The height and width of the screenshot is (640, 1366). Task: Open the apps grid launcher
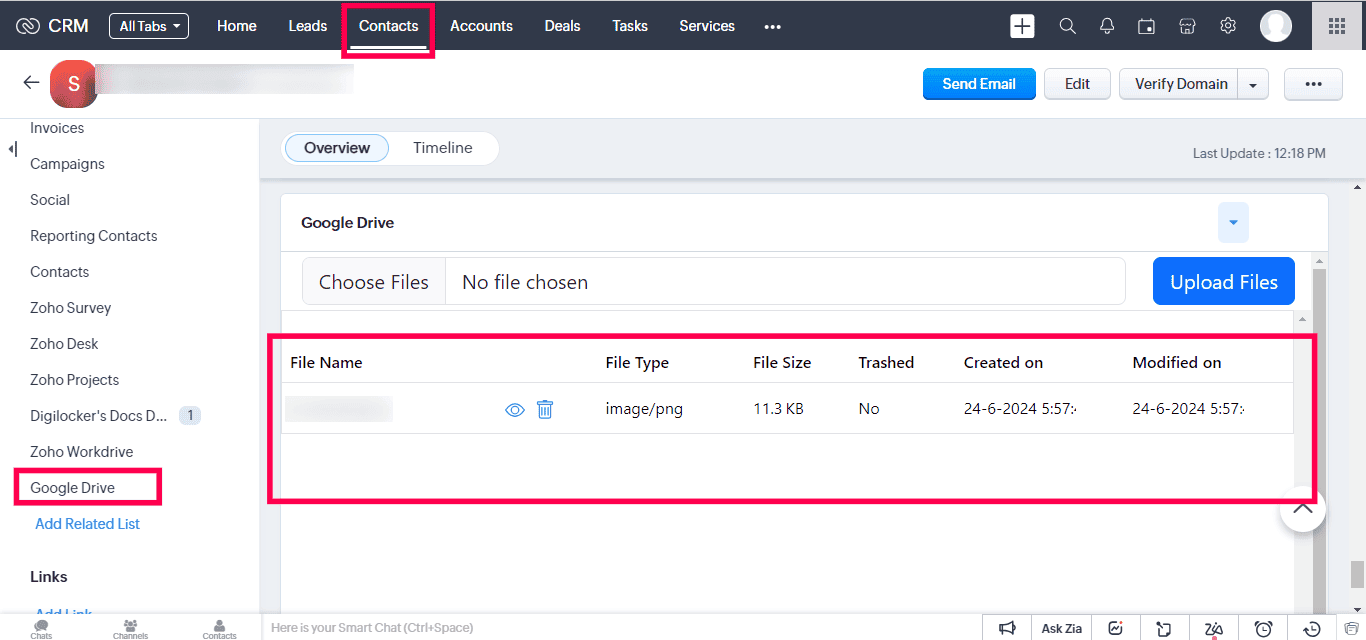1336,26
